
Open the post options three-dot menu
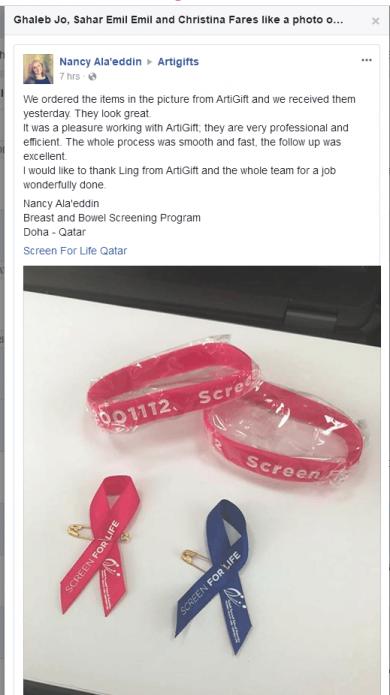click(367, 60)
